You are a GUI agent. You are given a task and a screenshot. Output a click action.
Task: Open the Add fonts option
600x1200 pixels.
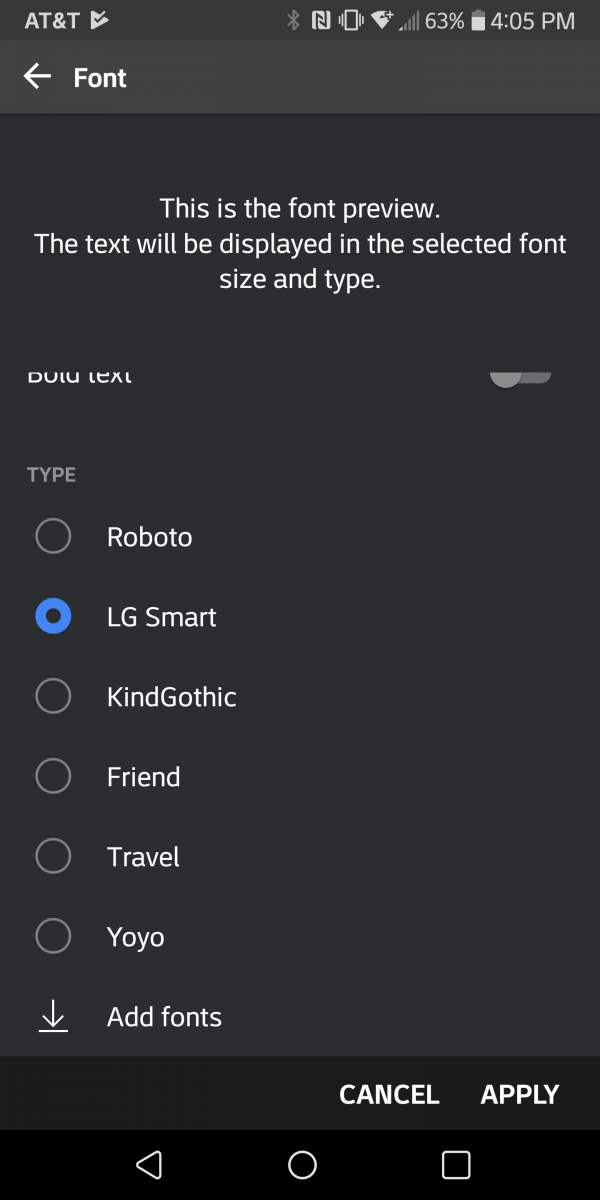[164, 1017]
